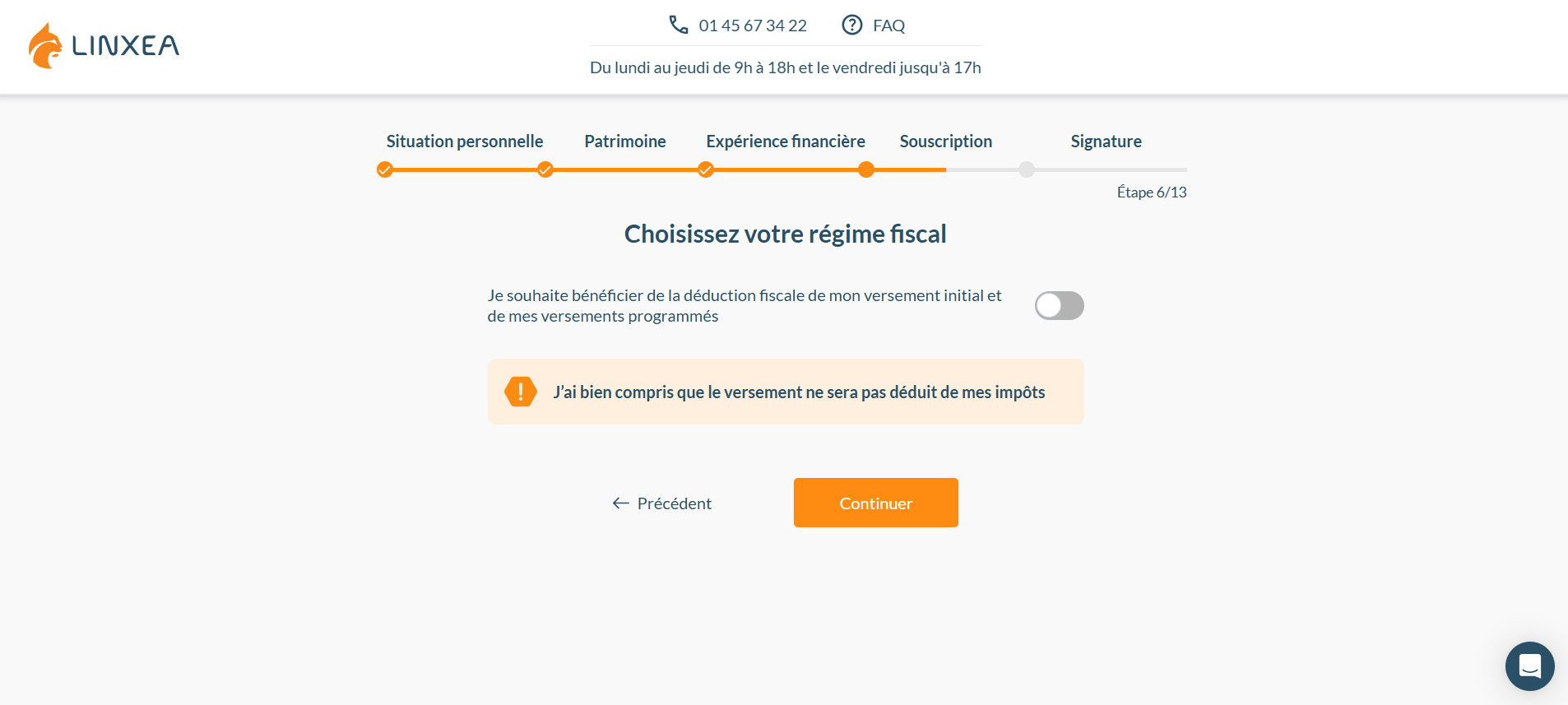Viewport: 1568px width, 705px height.
Task: Click the checkmark circle for Expérience financière
Action: pyautogui.click(x=705, y=169)
